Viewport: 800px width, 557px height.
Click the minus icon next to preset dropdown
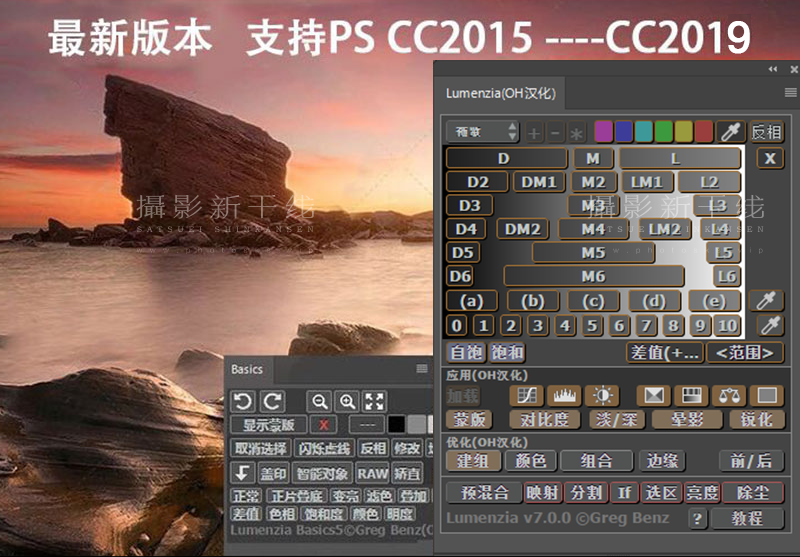pos(556,133)
